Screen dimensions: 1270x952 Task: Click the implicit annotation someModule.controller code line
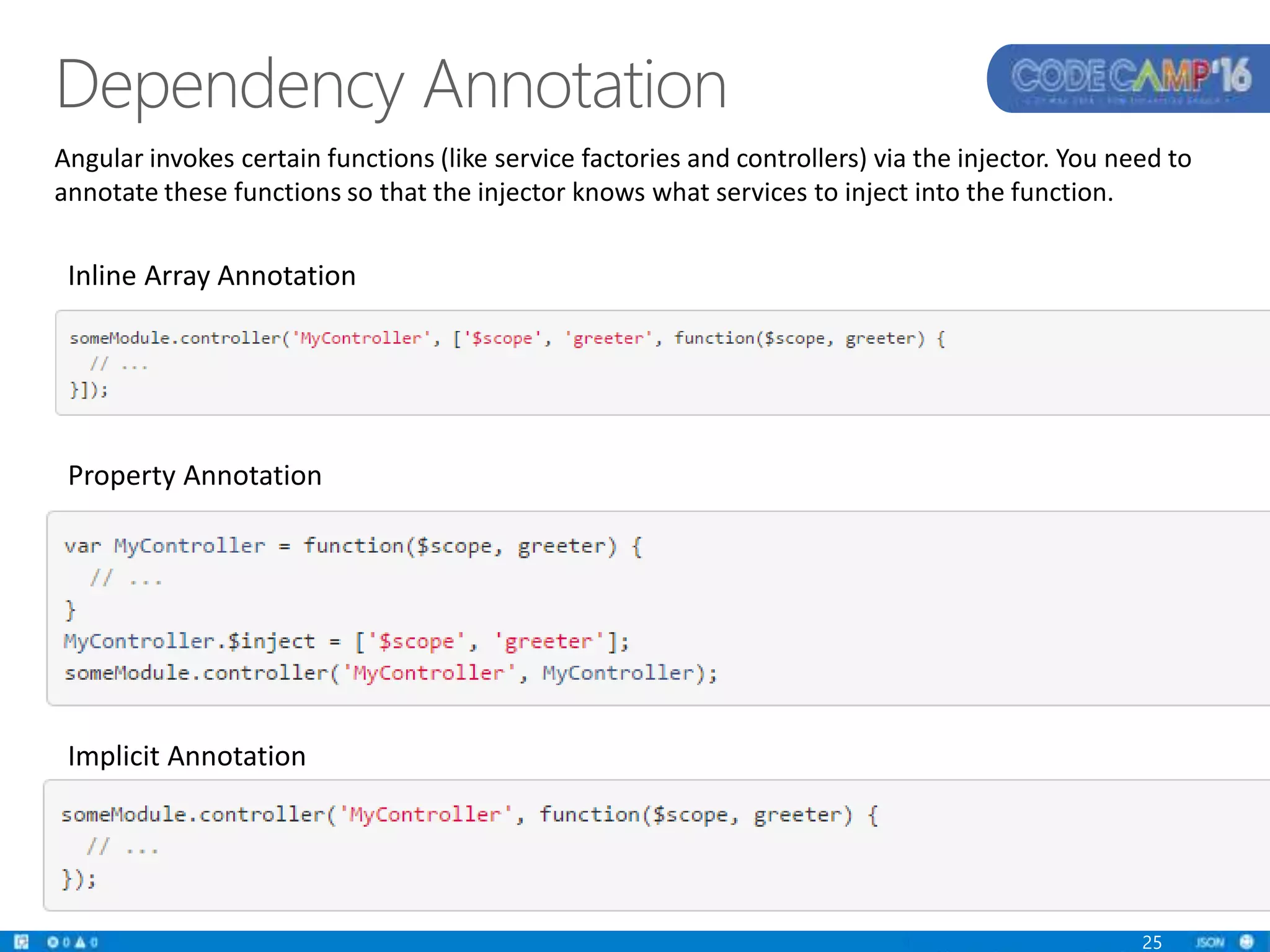469,814
